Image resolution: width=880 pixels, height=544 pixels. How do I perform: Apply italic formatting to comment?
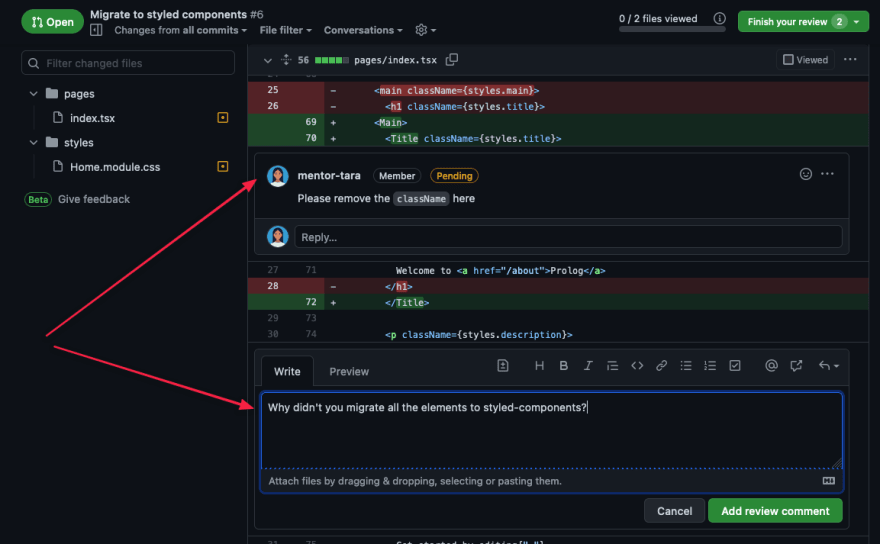click(588, 365)
